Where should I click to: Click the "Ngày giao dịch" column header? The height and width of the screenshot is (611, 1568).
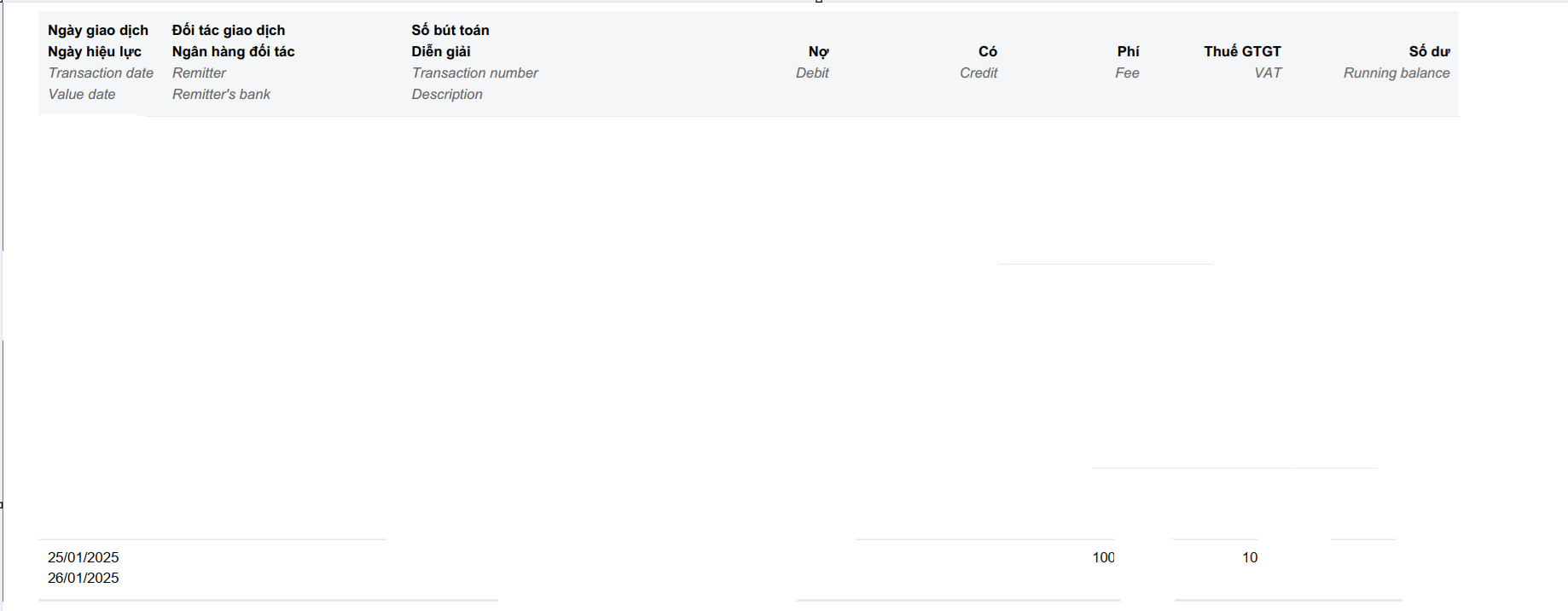tap(98, 31)
